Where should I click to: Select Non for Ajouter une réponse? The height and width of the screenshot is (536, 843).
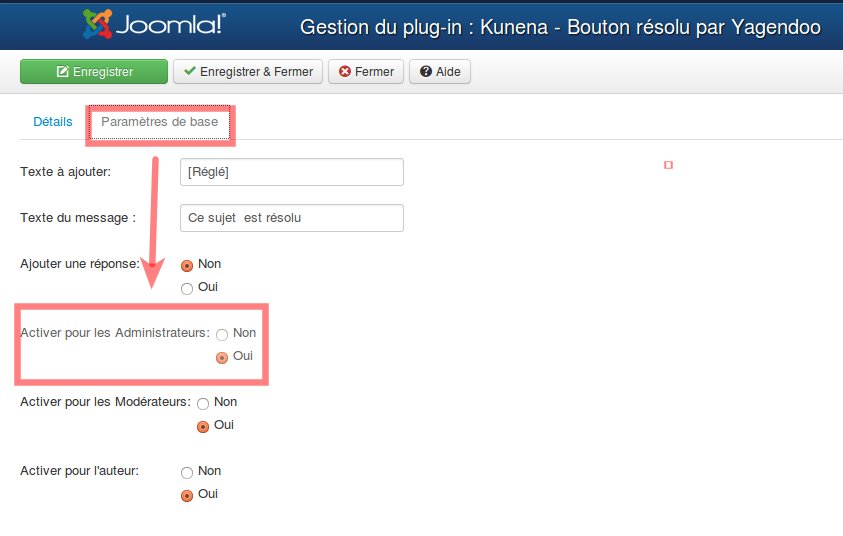[187, 266]
